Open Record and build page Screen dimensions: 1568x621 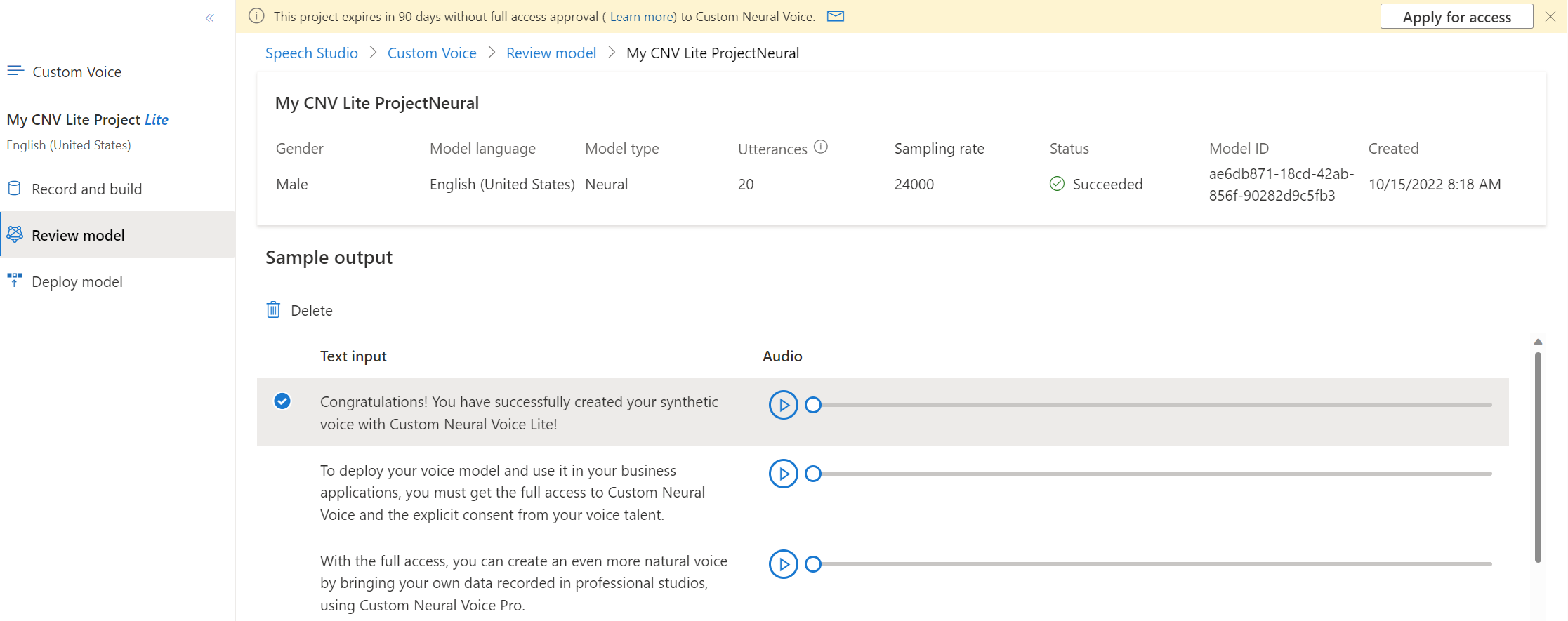pyautogui.click(x=86, y=189)
